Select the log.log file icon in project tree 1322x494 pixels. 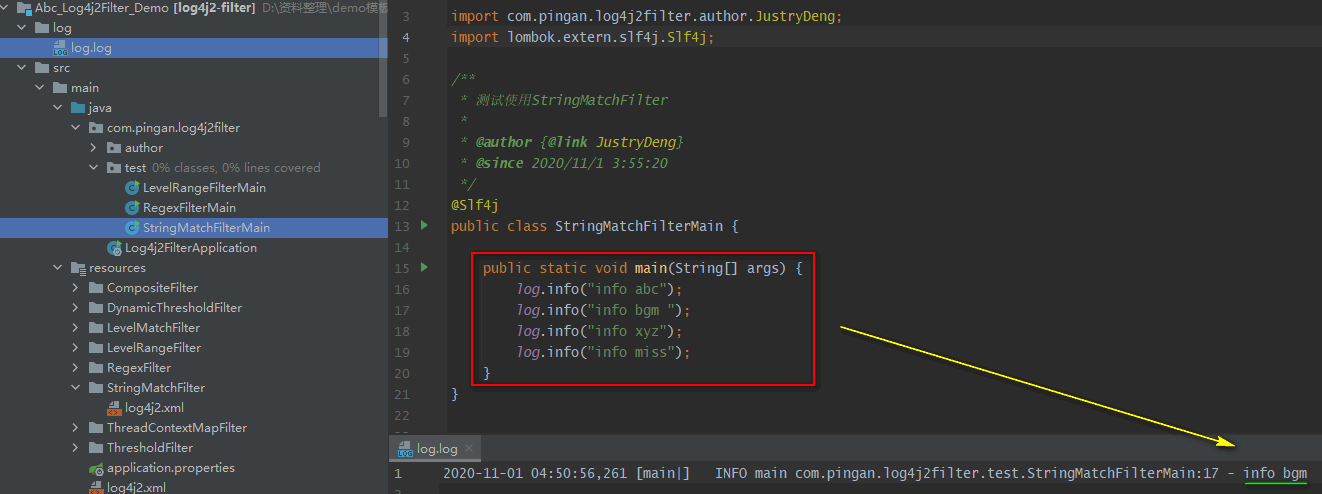pyautogui.click(x=60, y=48)
